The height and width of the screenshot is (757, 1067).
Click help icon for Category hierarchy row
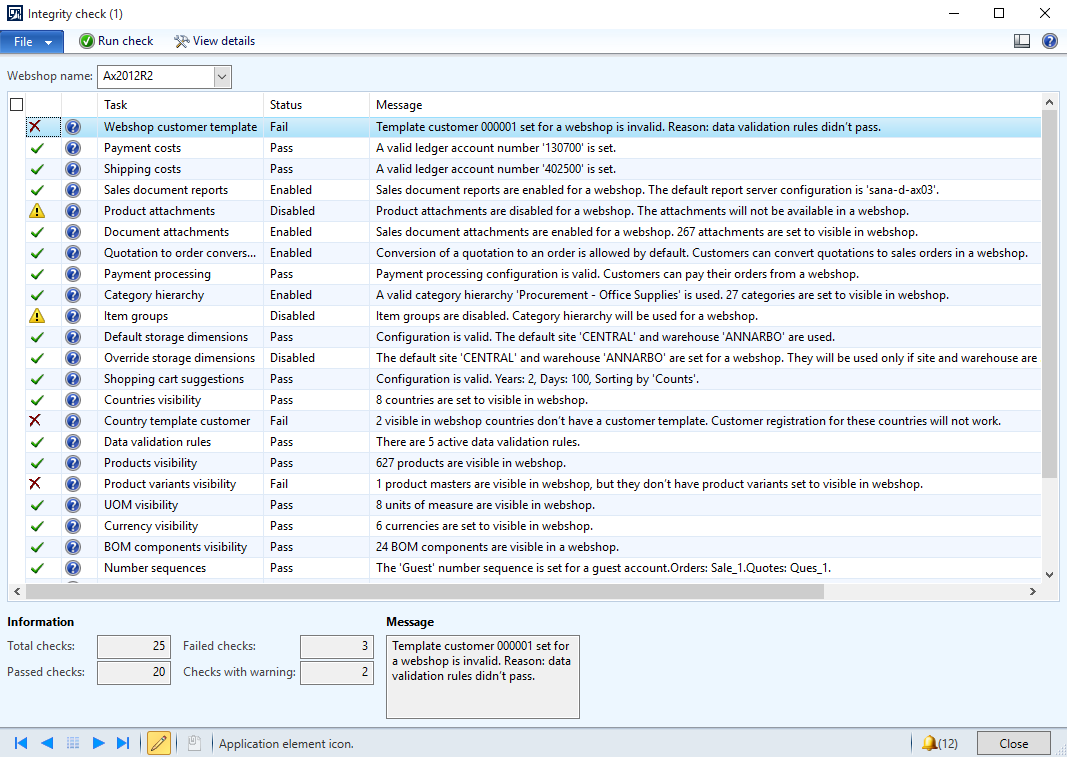(x=73, y=295)
